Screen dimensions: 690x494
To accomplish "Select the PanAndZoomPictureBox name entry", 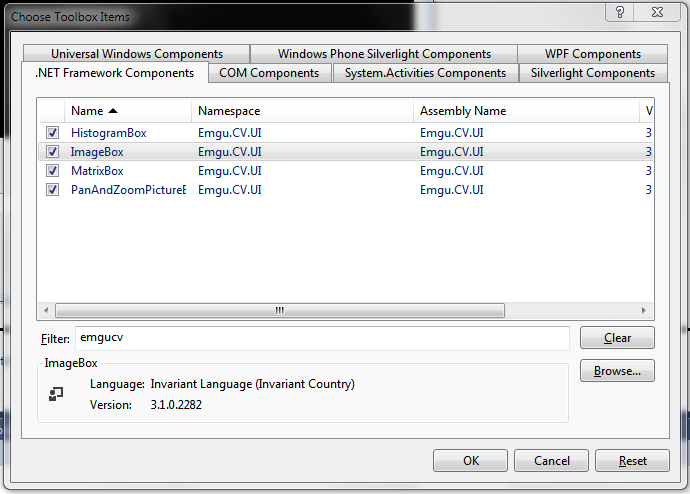I will 128,190.
